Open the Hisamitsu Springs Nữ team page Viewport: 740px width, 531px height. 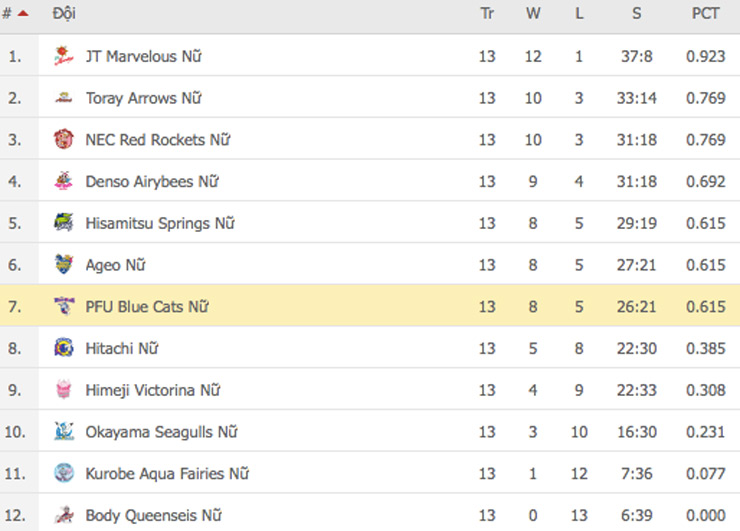160,223
